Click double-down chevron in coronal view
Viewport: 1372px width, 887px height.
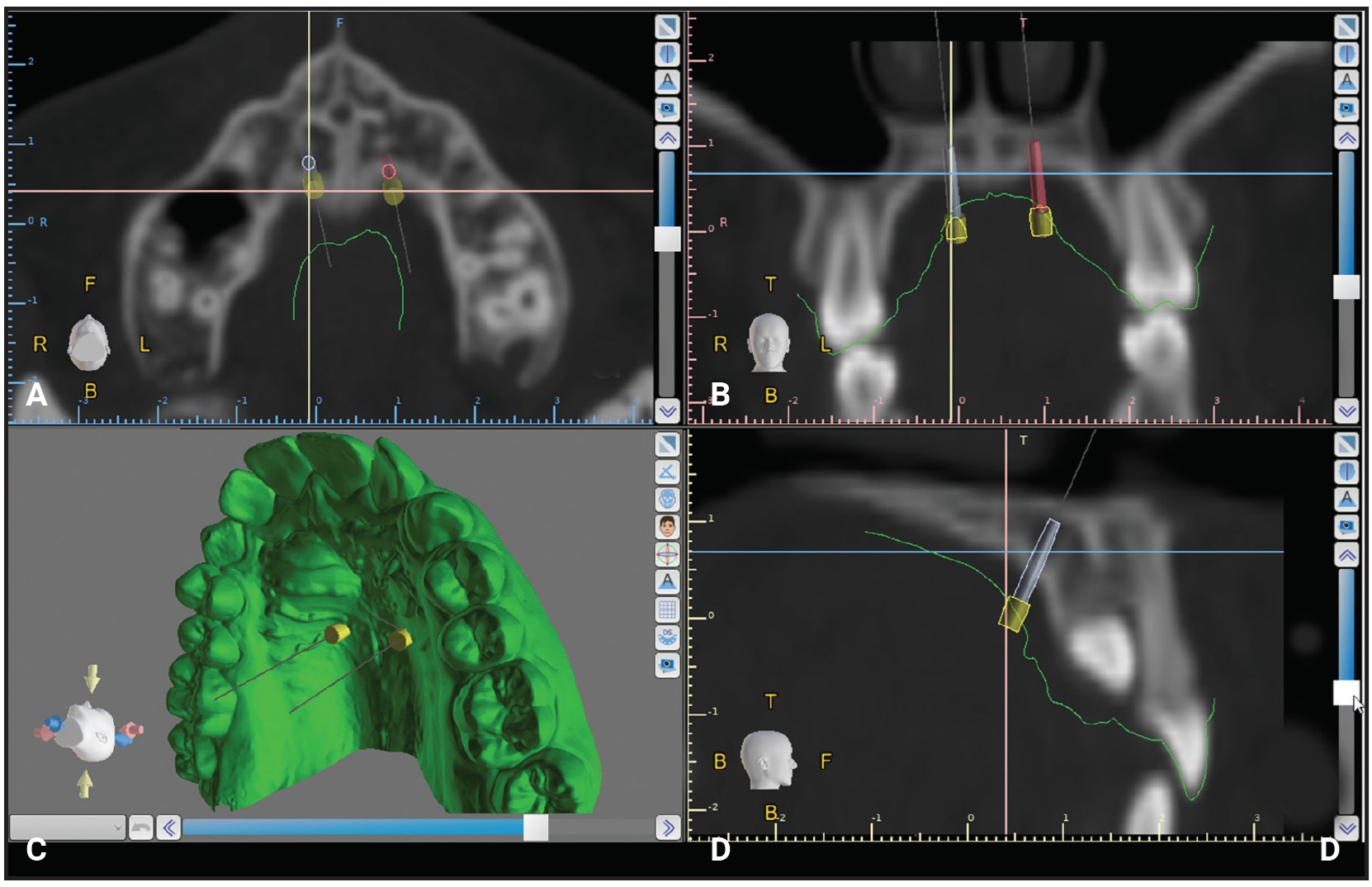pos(1346,410)
